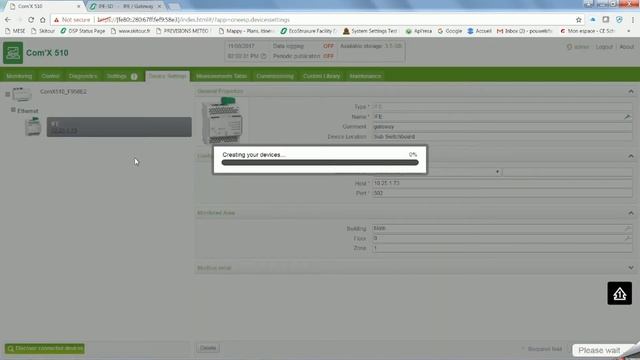Screen dimensions: 640x360
Task: Open the DSP Status Page bookmark
Action: click(83, 31)
